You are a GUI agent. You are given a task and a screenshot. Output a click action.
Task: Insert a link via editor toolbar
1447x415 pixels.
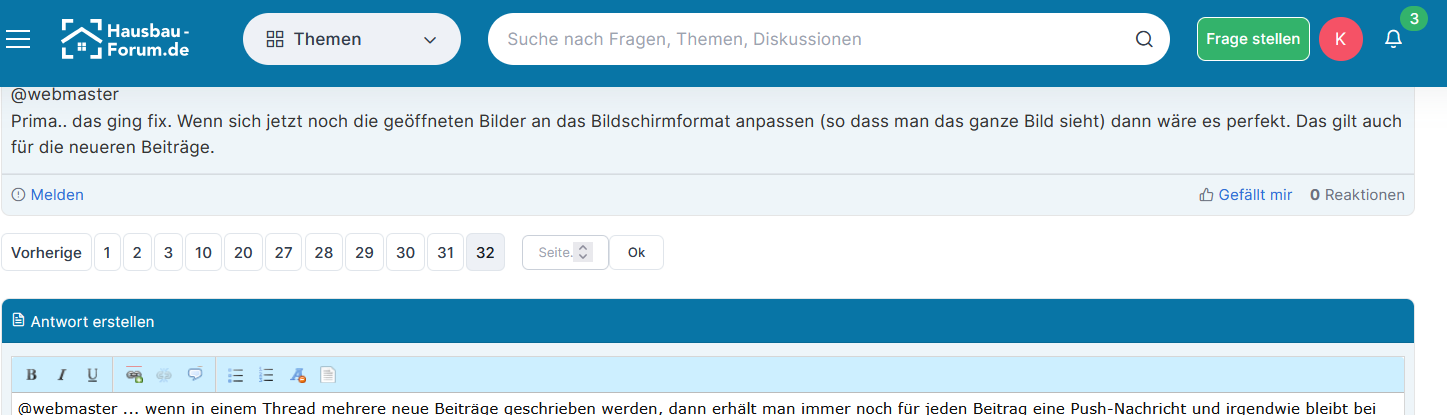[134, 375]
